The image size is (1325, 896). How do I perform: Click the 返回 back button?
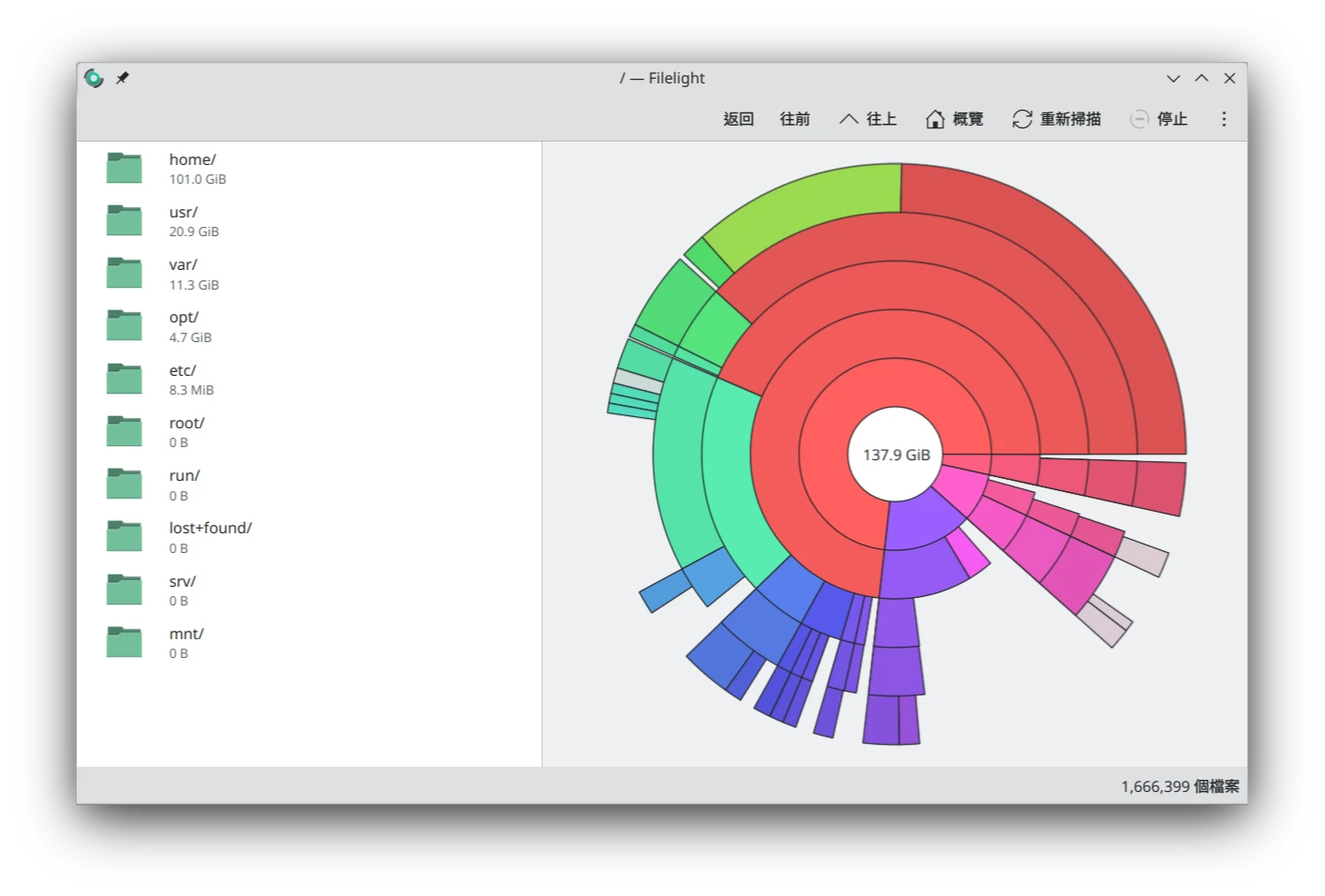pos(738,119)
